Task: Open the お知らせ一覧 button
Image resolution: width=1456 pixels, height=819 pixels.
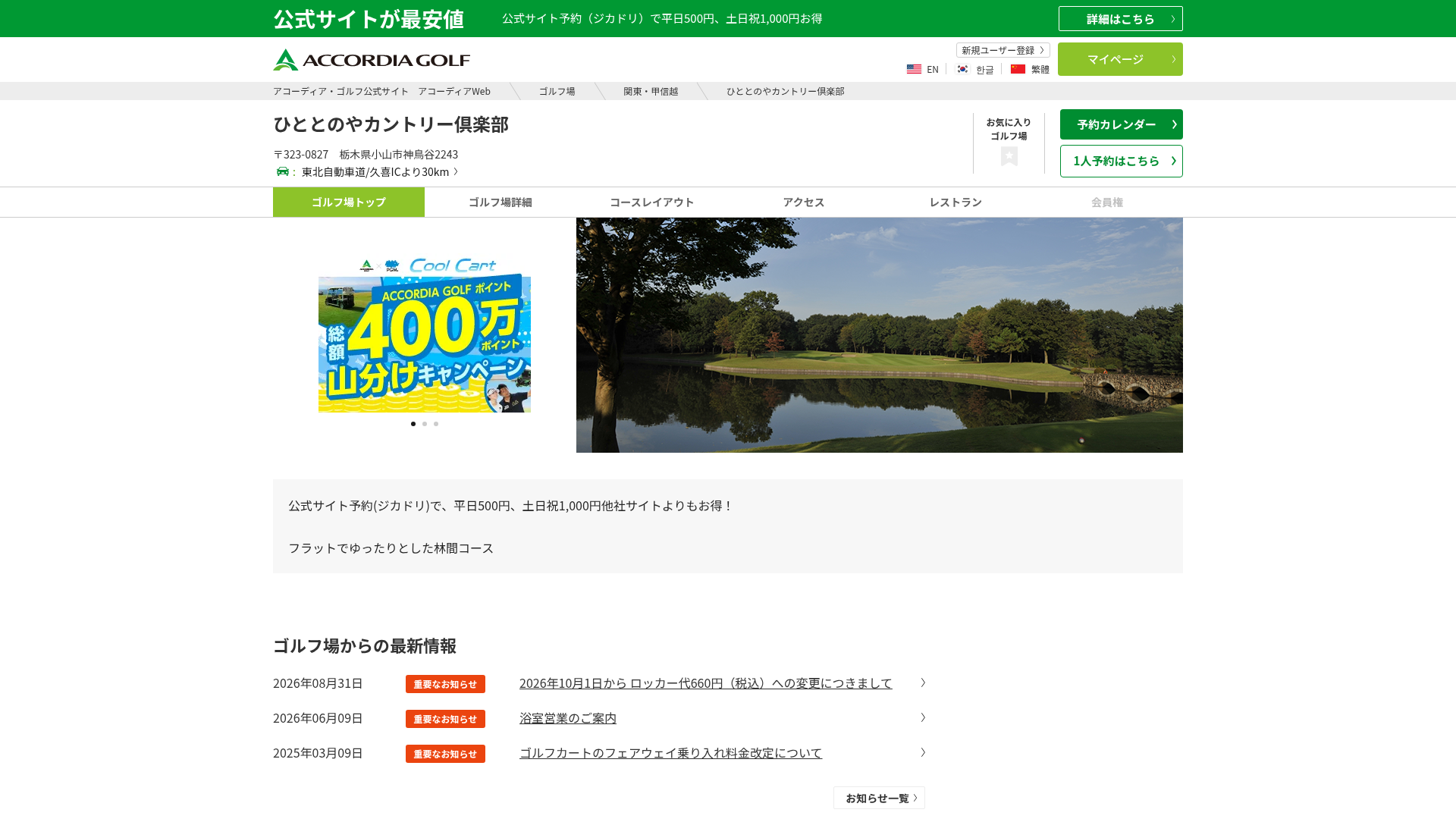Action: coord(879,798)
